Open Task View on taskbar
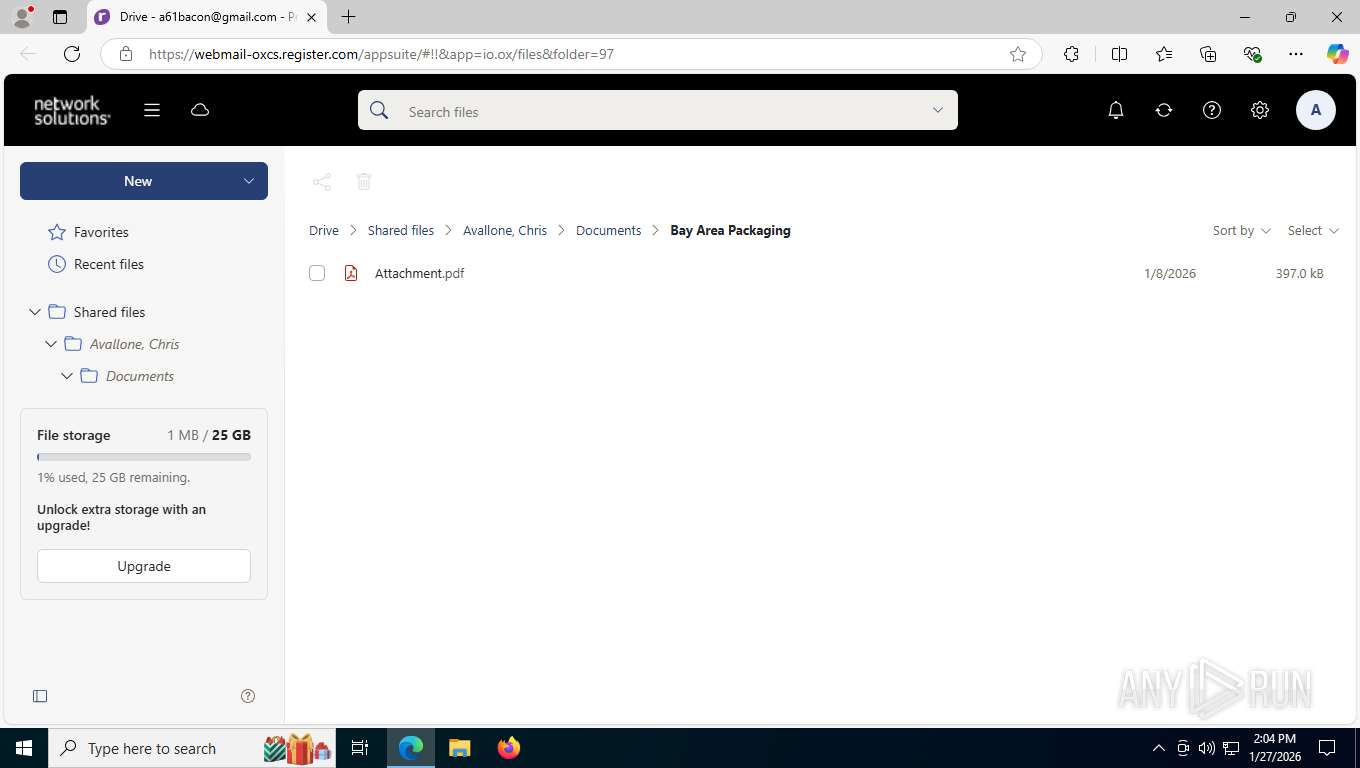The height and width of the screenshot is (768, 1360). coord(360,748)
